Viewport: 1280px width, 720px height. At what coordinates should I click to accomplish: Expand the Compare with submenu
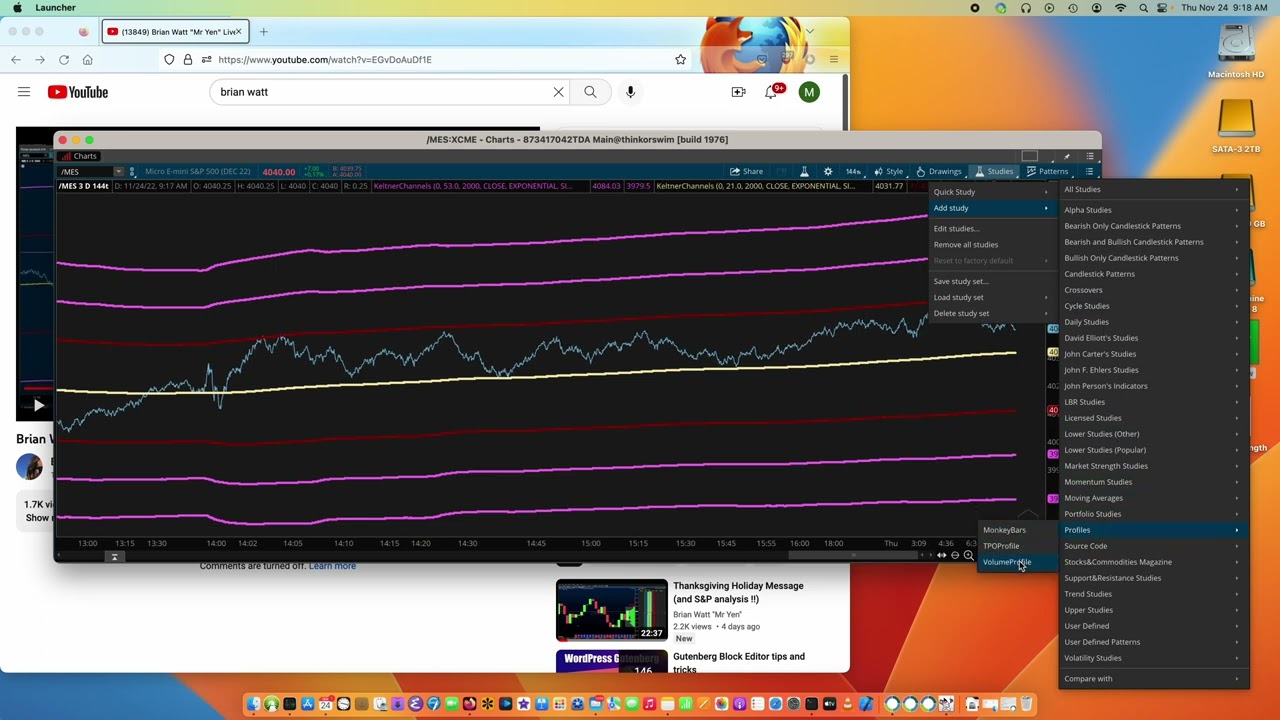(1153, 679)
